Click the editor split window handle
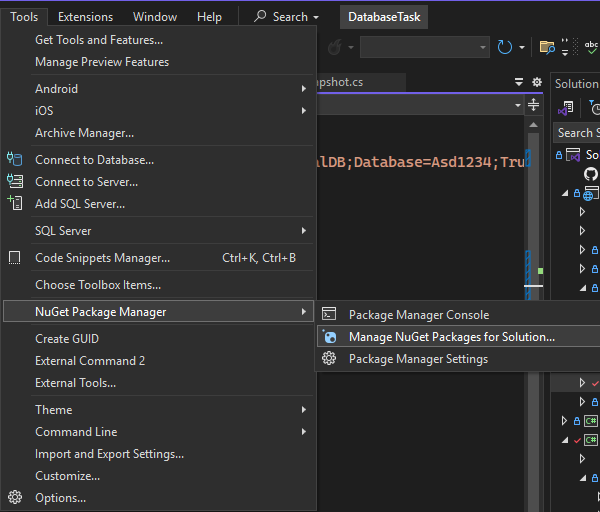This screenshot has height=512, width=600. click(x=534, y=105)
